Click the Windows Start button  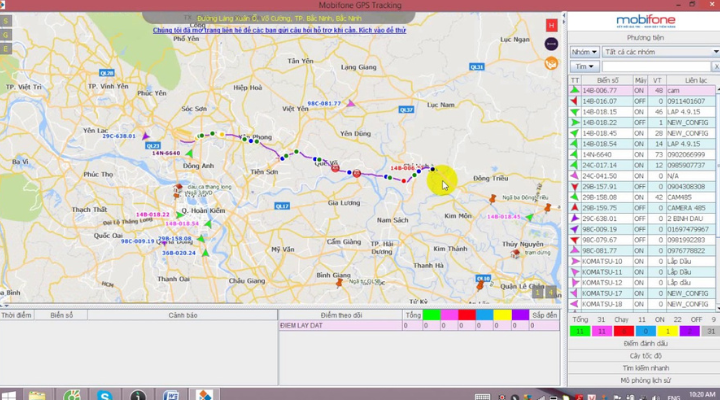click(x=8, y=395)
